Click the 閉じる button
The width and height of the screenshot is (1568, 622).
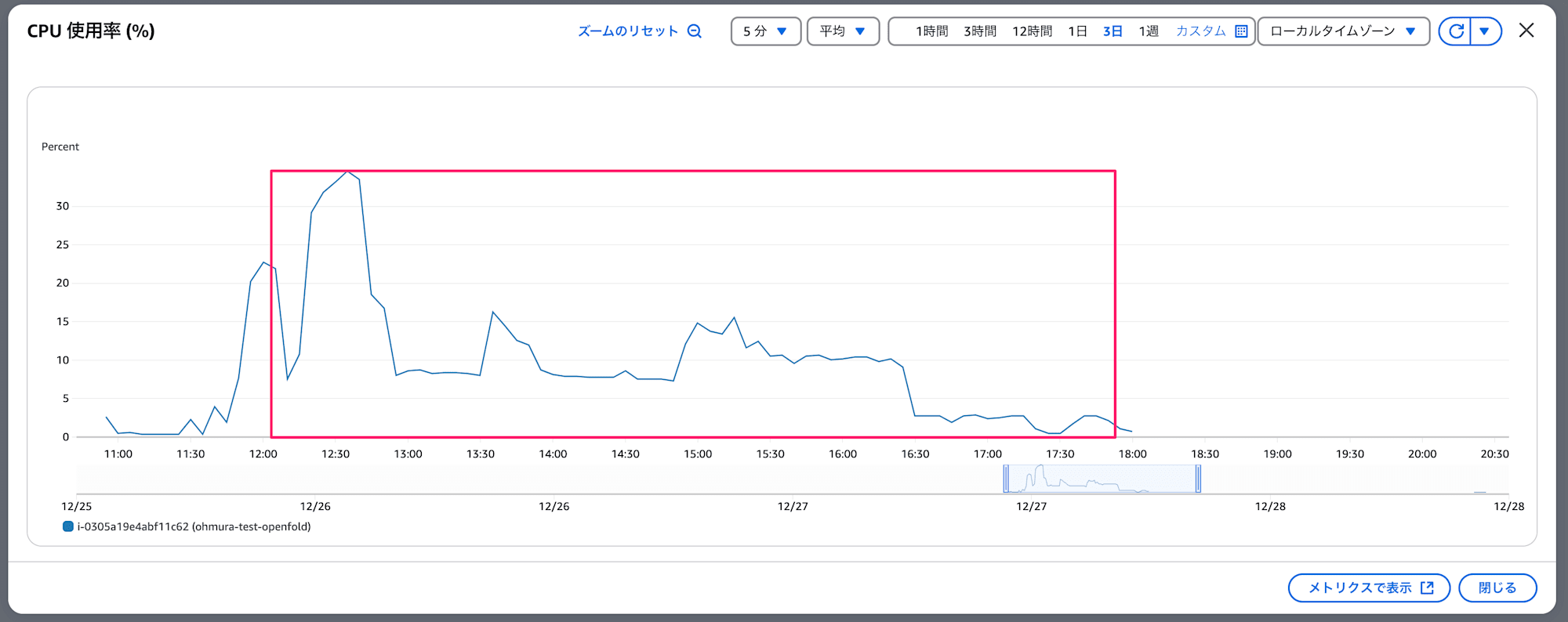[x=1497, y=588]
